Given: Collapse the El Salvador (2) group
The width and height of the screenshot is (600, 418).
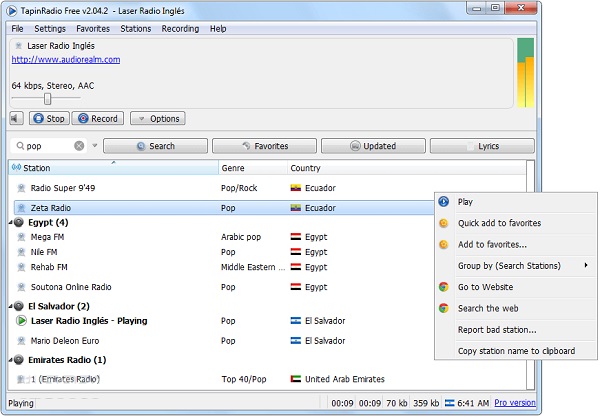Looking at the screenshot, I should [x=11, y=306].
